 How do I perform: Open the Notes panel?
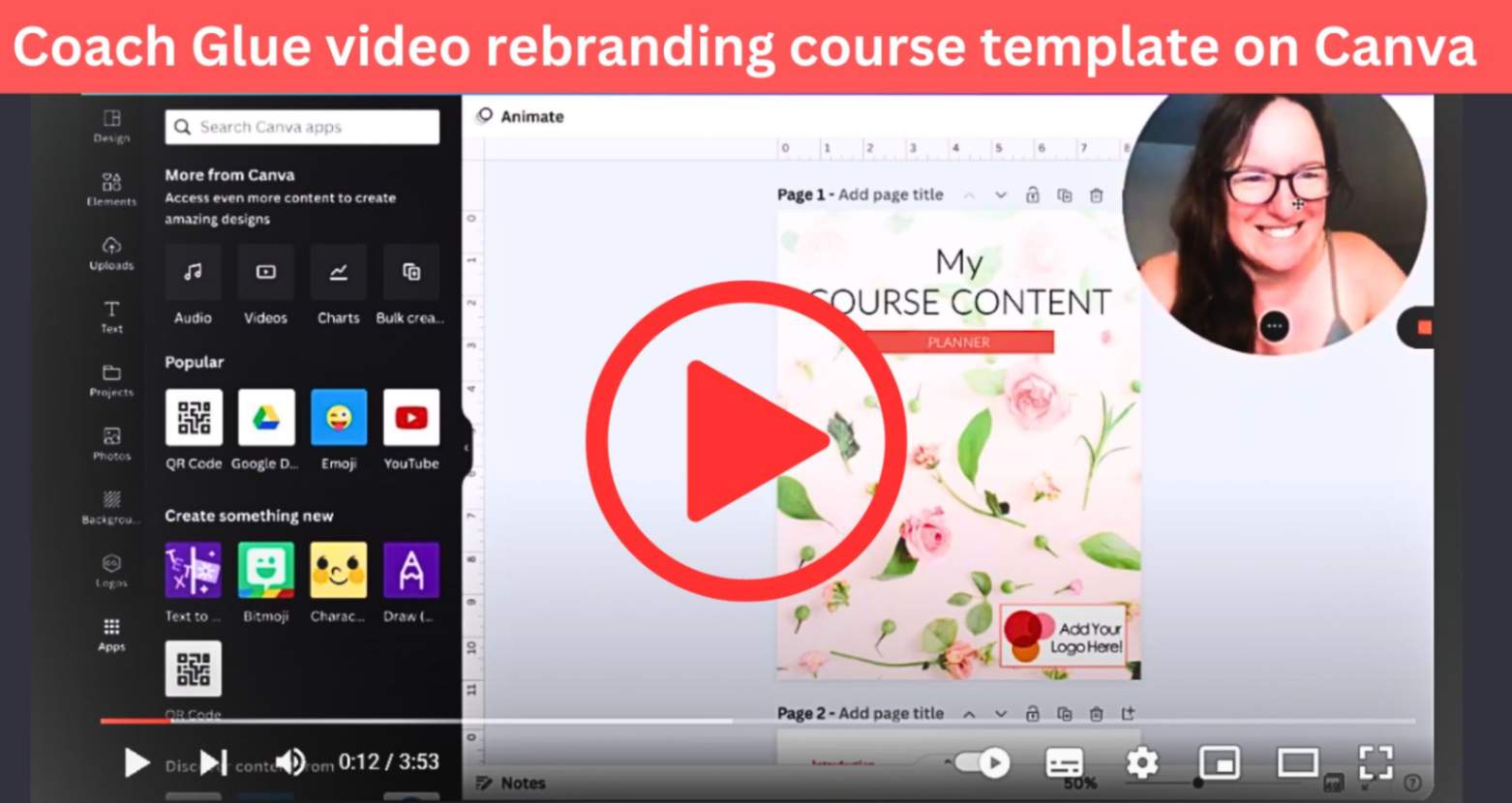(511, 783)
